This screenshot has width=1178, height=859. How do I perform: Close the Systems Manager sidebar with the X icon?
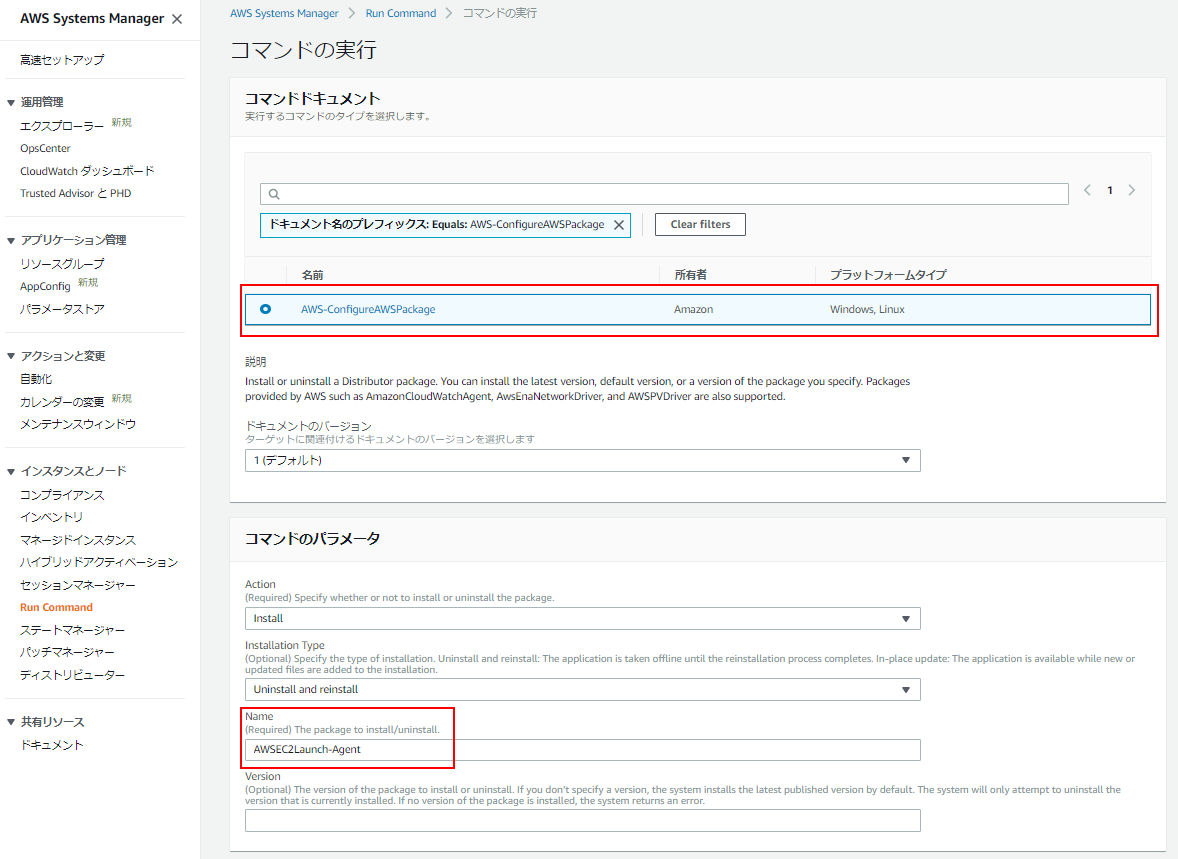tap(177, 18)
